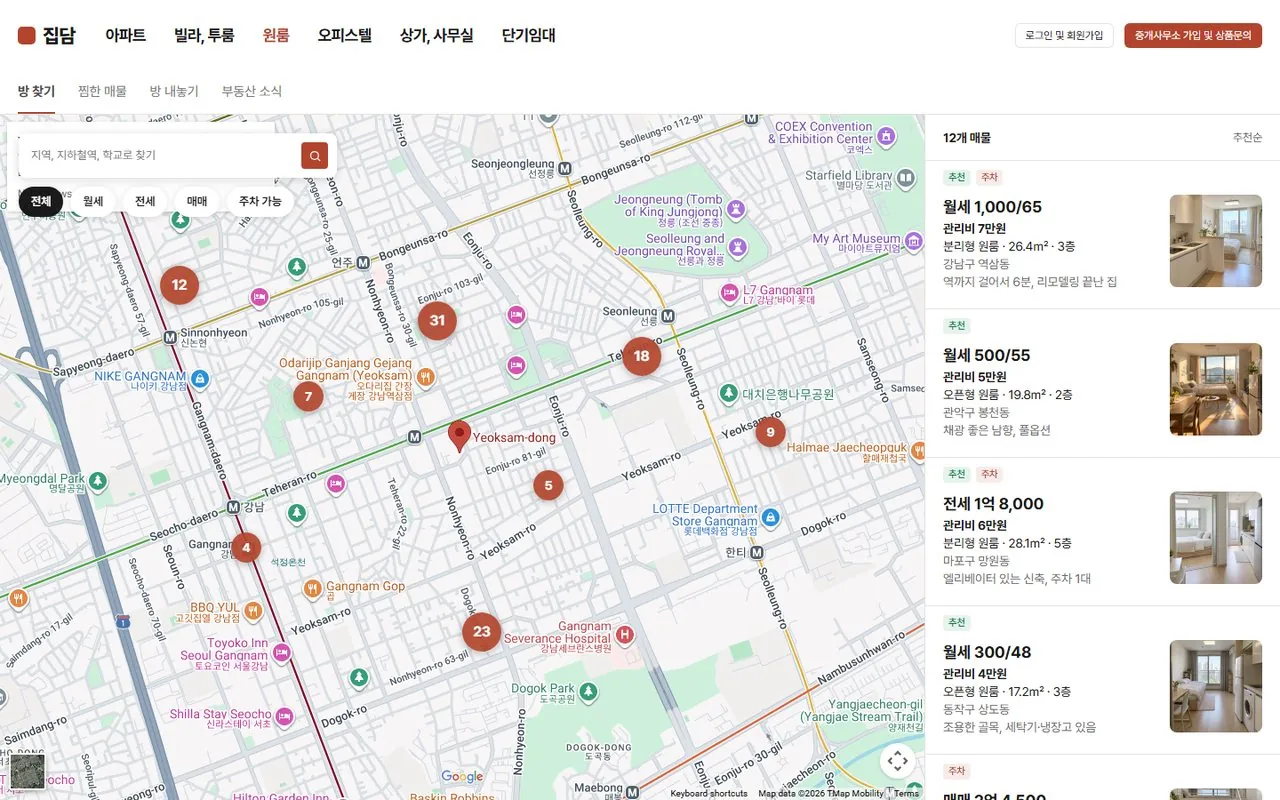This screenshot has width=1280, height=800.
Task: Open the 전세 1억 8,000 listing photo
Action: [1216, 538]
